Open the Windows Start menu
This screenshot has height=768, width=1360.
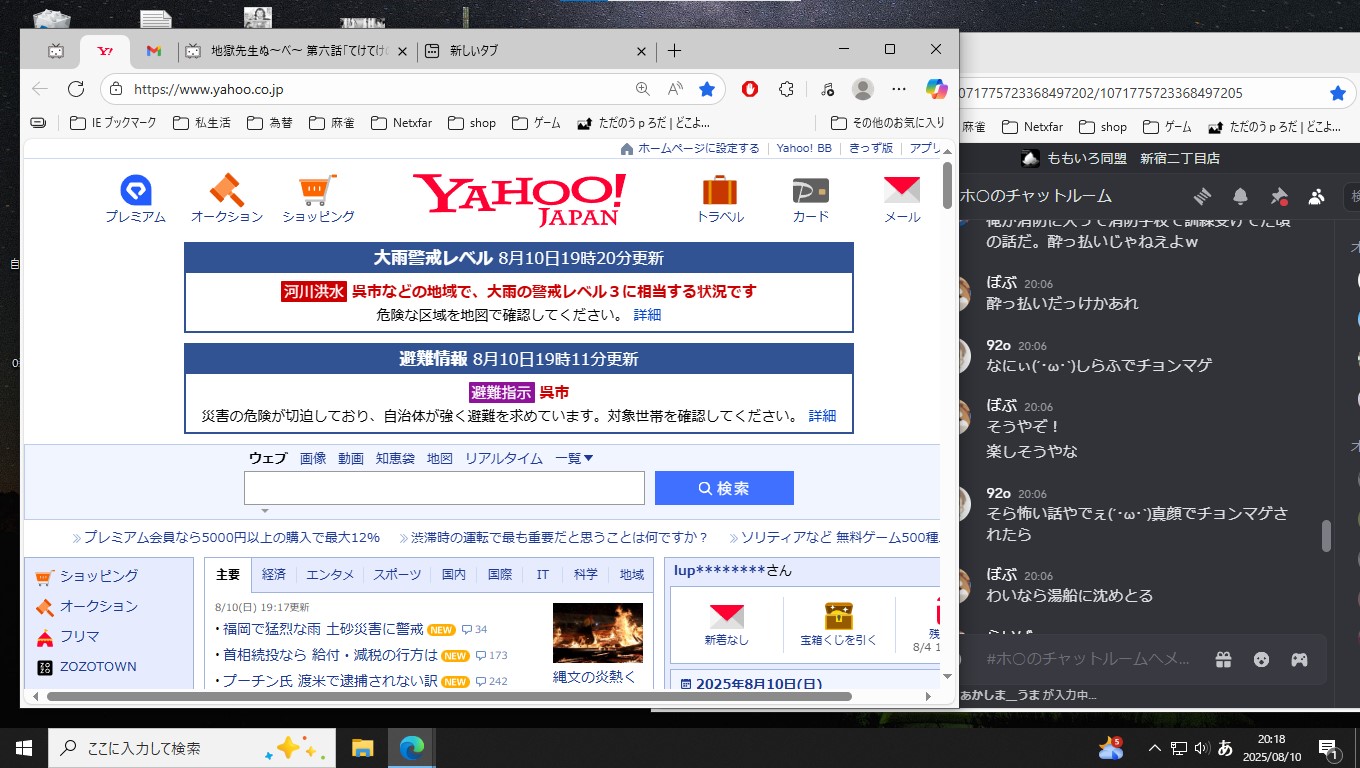[x=24, y=747]
